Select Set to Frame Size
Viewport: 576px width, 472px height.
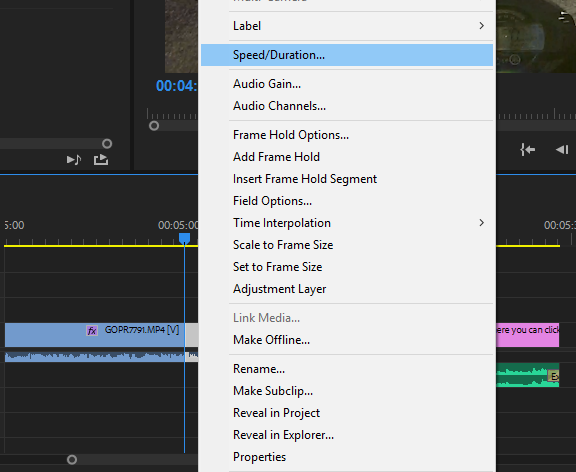[347, 267]
